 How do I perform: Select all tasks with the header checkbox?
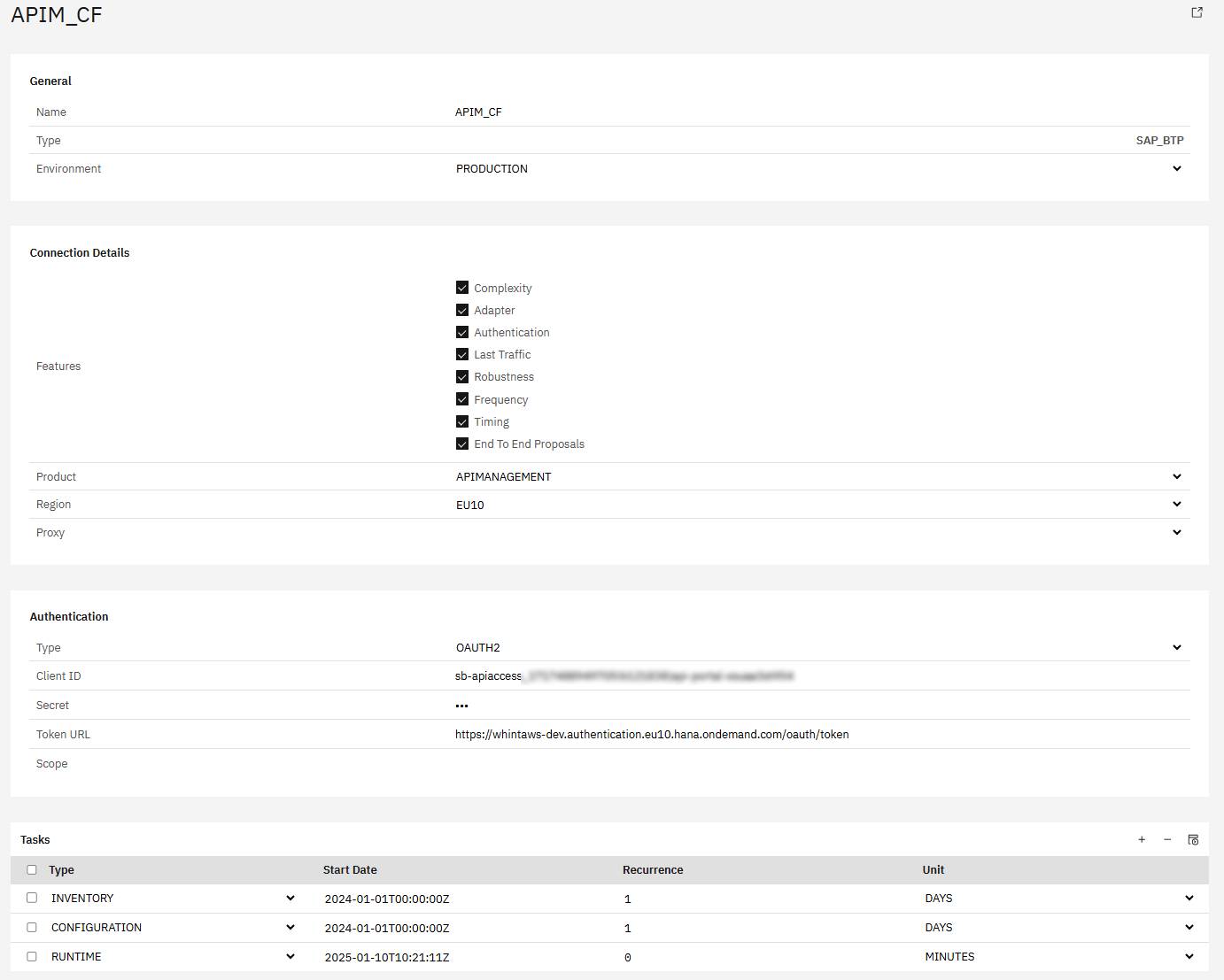tap(32, 869)
